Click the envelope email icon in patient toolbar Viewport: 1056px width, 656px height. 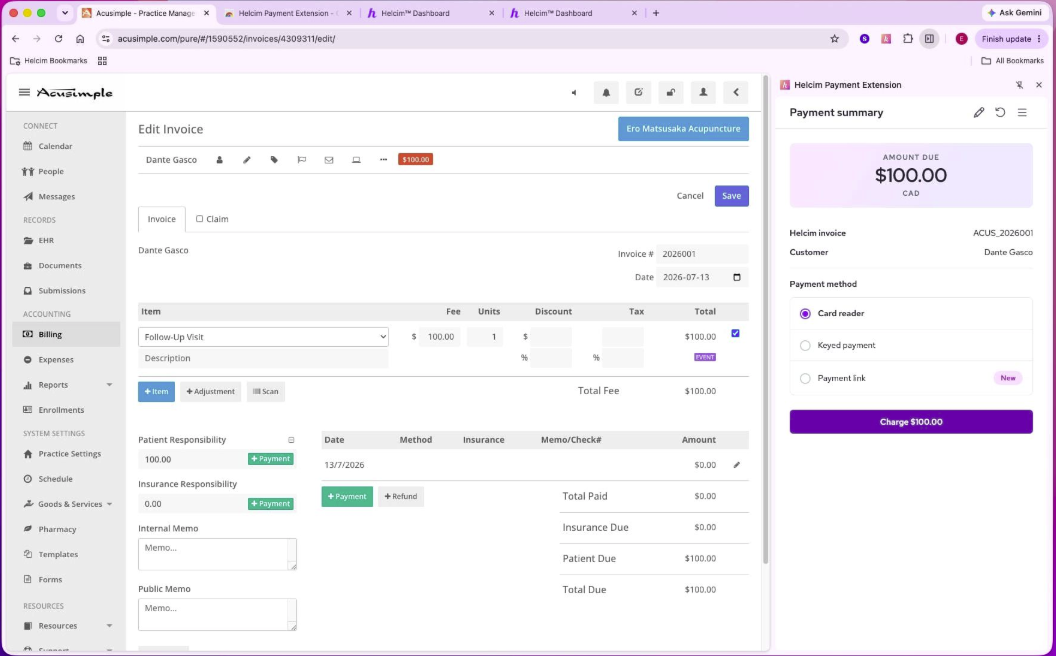click(x=329, y=160)
